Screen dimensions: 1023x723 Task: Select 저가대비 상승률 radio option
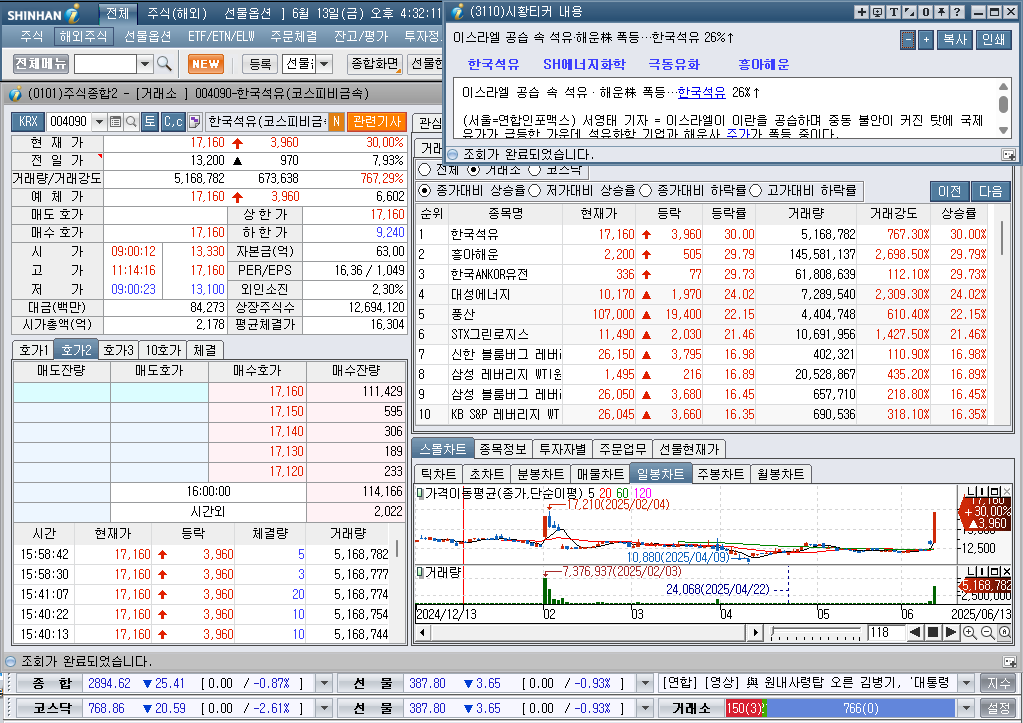(x=534, y=191)
